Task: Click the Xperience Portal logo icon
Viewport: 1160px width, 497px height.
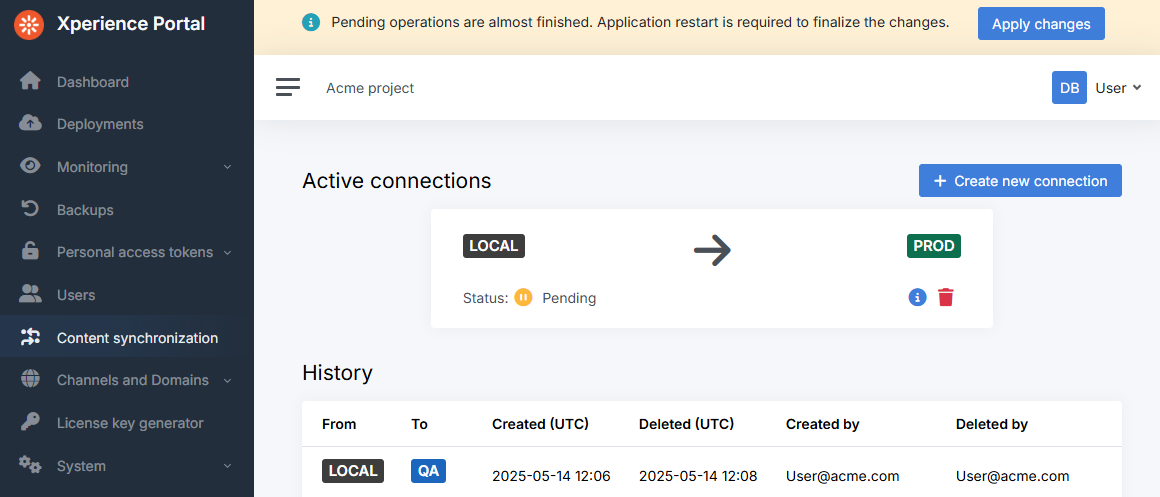Action: [x=29, y=24]
